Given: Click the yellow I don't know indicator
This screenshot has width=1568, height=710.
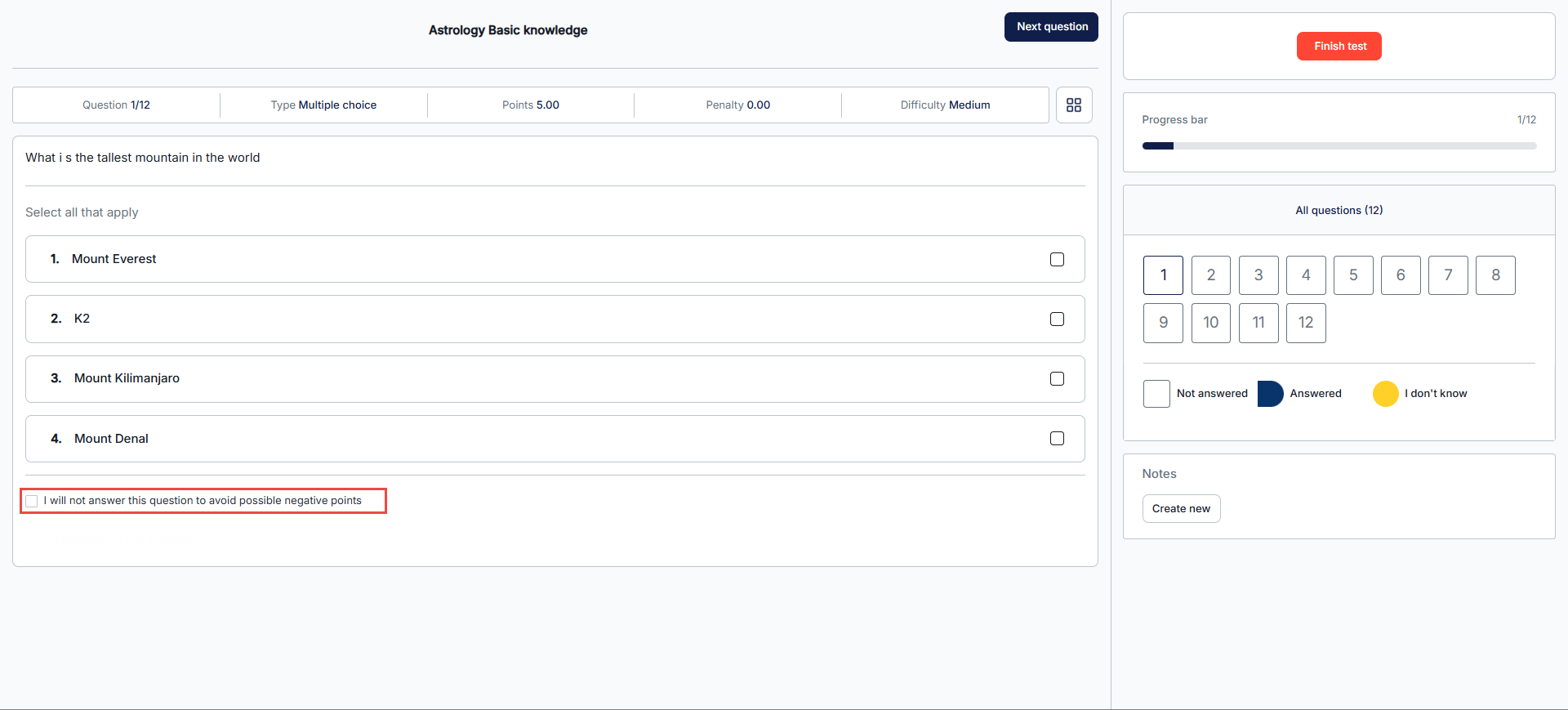Looking at the screenshot, I should point(1385,394).
